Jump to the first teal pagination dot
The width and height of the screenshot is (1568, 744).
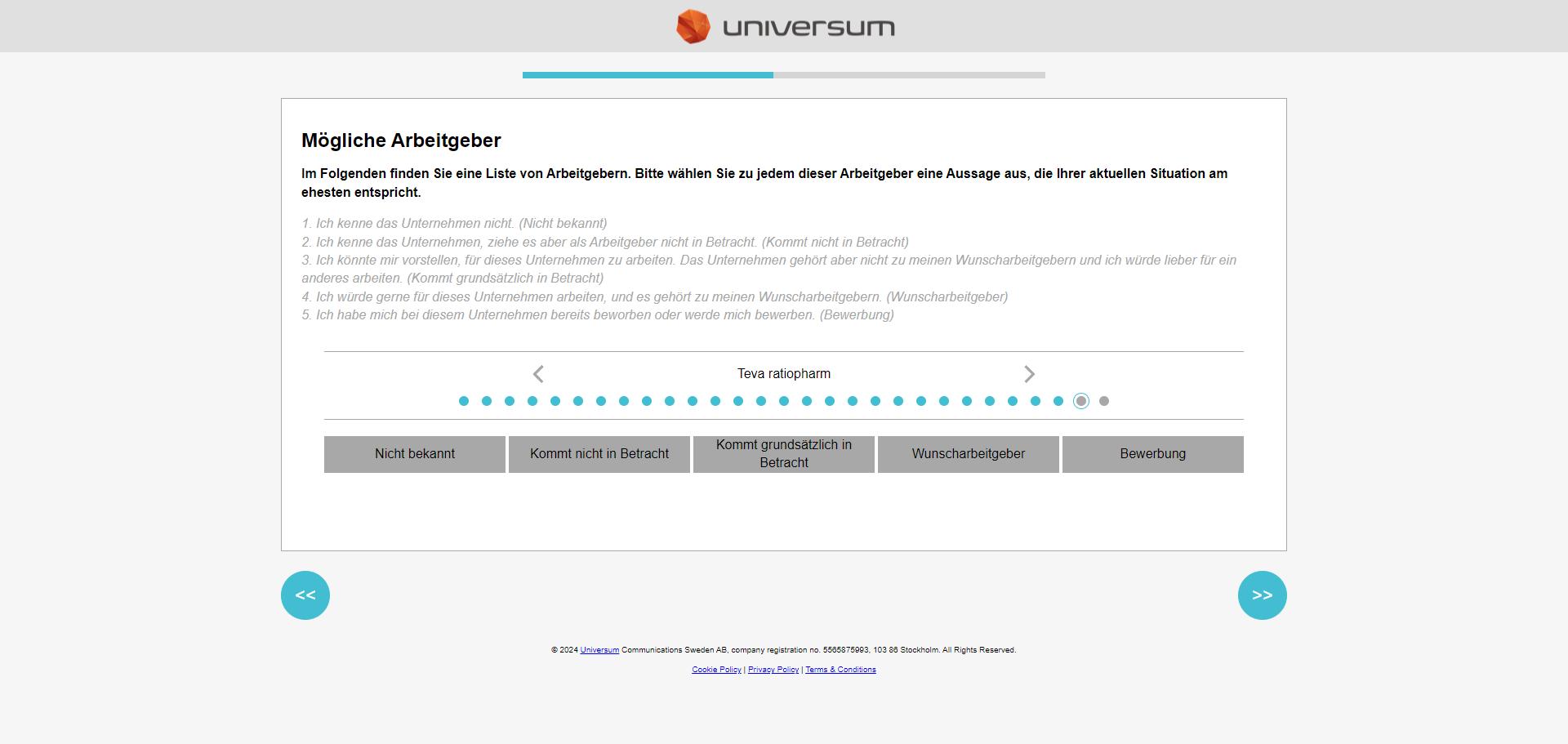pyautogui.click(x=464, y=401)
